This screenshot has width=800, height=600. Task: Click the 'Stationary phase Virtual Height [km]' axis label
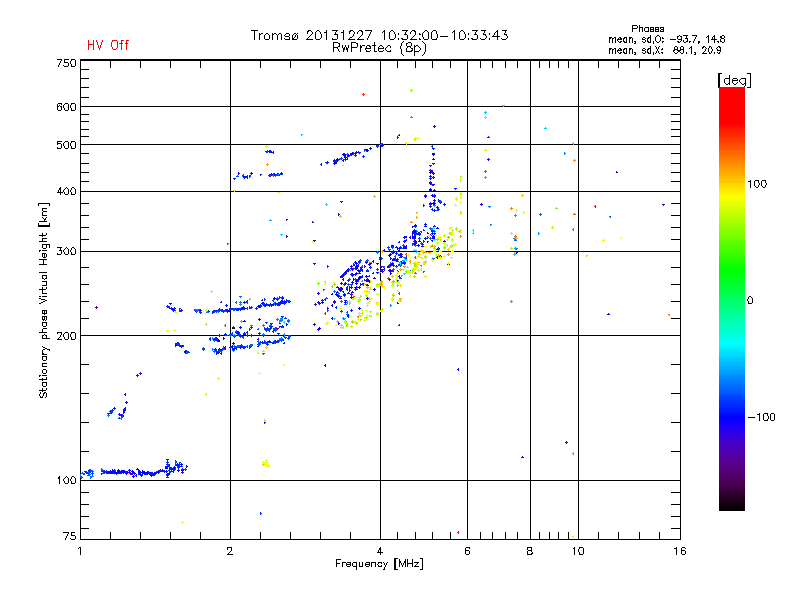(x=43, y=300)
